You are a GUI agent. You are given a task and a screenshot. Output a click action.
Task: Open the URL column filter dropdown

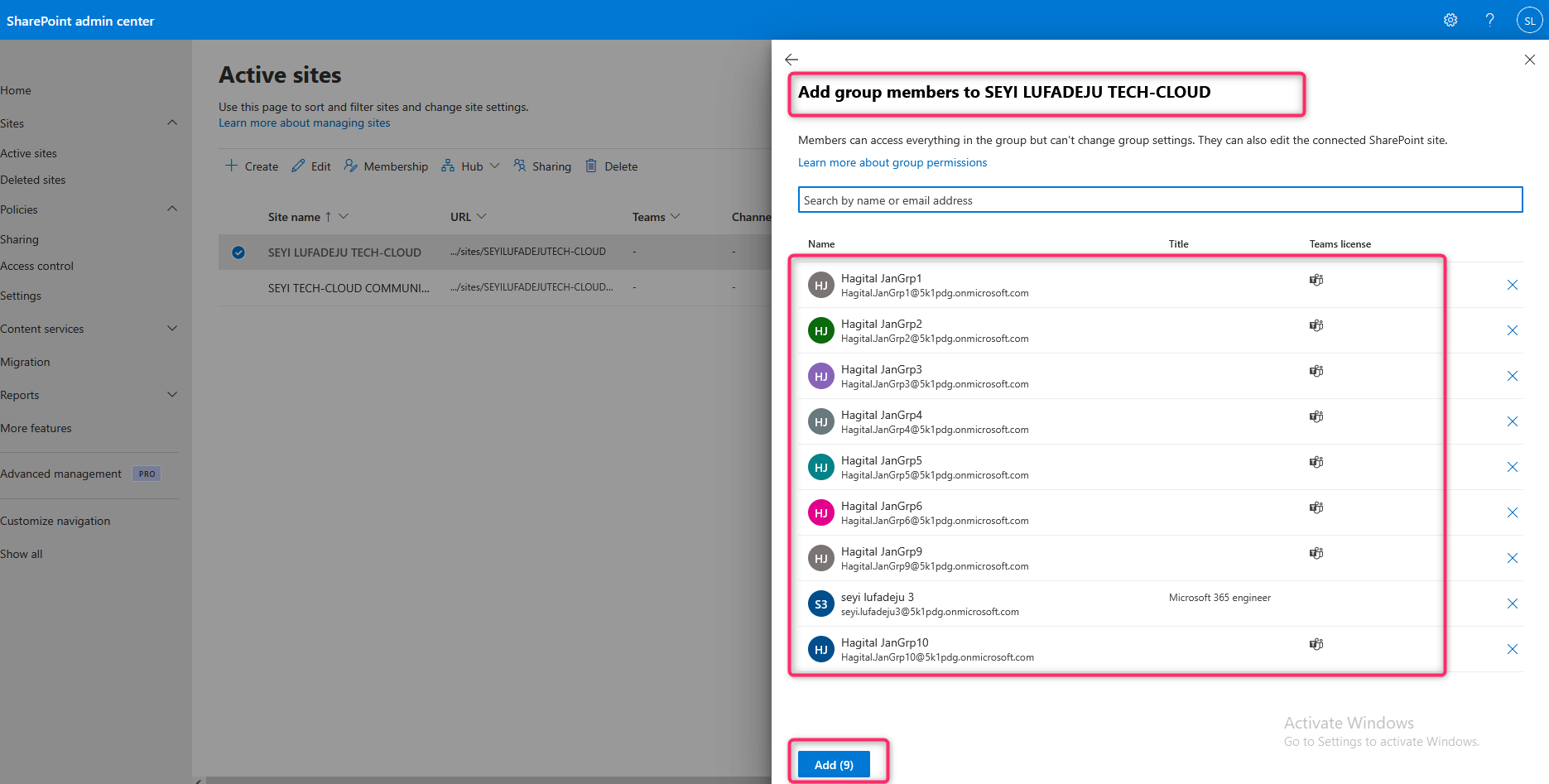pyautogui.click(x=482, y=216)
